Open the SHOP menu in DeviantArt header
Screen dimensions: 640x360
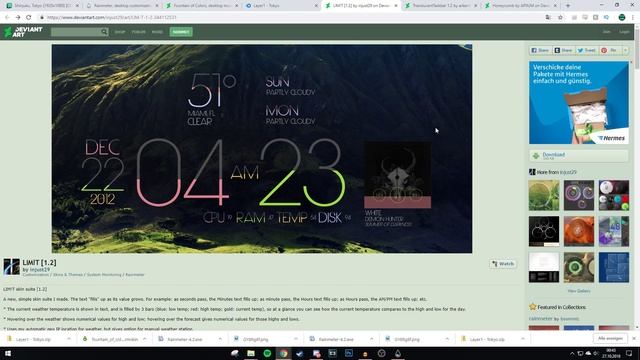tap(120, 32)
